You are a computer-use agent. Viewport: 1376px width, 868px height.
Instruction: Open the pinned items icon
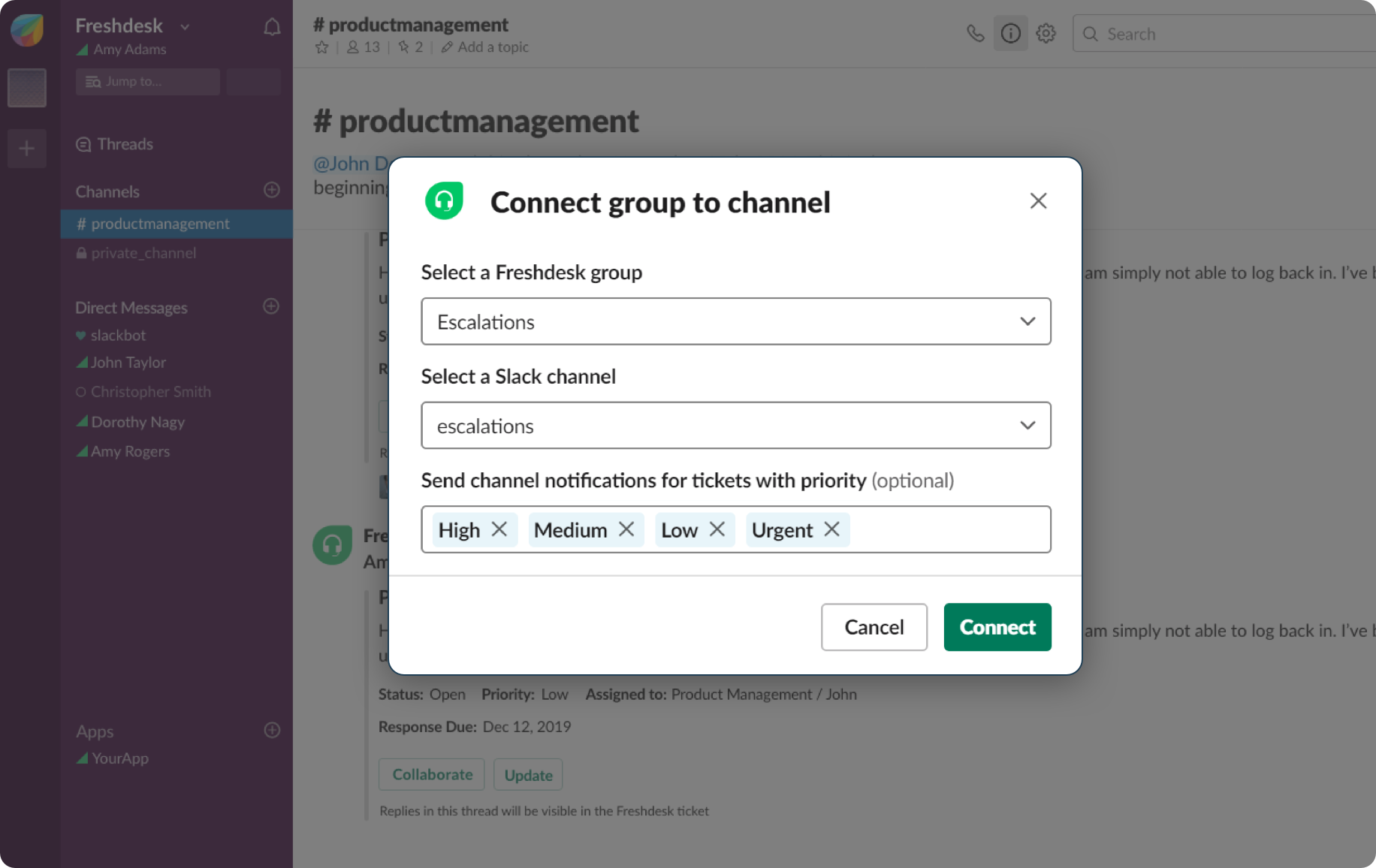pos(409,47)
